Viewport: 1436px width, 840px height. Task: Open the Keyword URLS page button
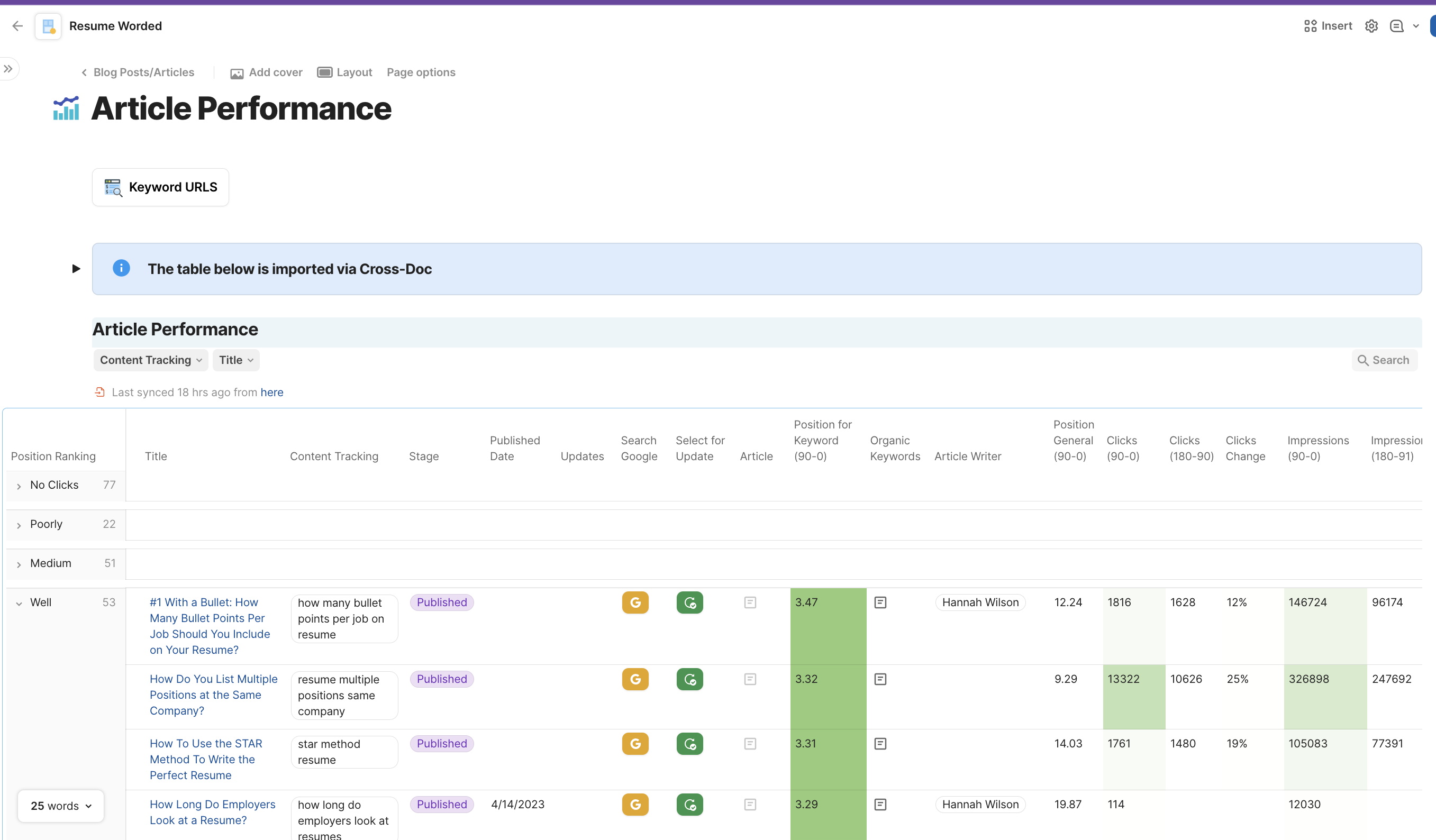[161, 187]
